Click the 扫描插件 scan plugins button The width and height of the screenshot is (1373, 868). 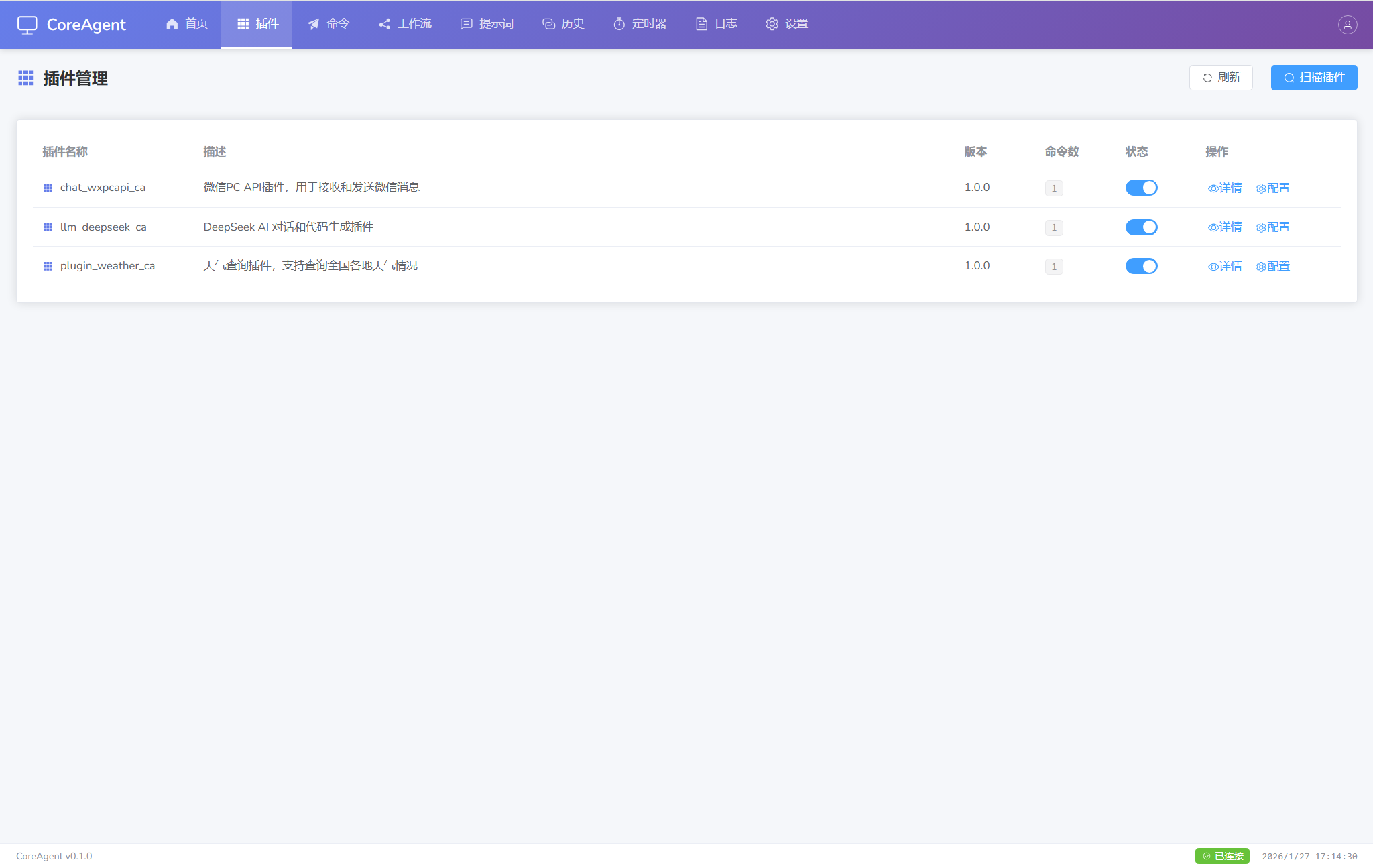[x=1313, y=78]
